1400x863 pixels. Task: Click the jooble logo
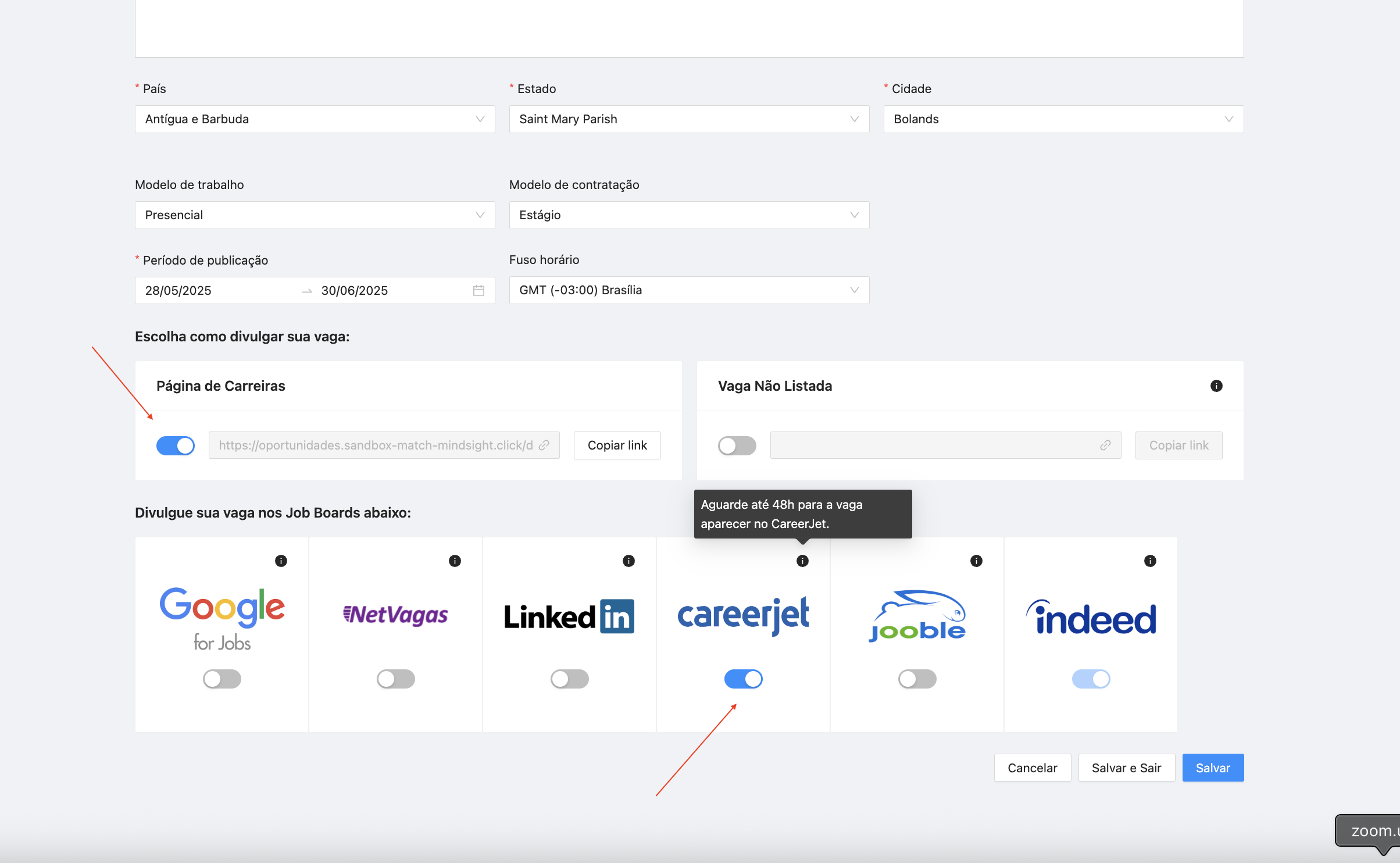(917, 616)
